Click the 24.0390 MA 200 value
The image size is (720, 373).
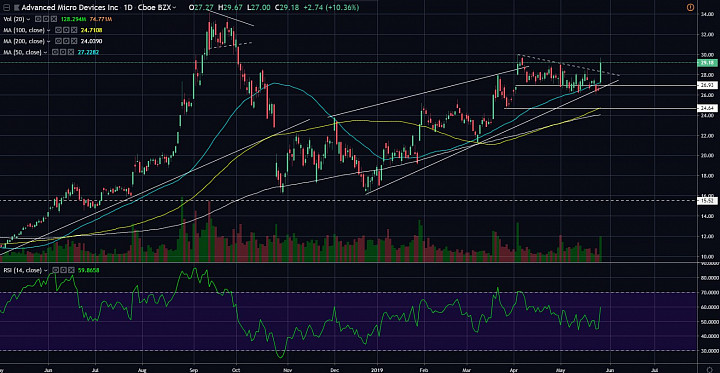(91, 41)
